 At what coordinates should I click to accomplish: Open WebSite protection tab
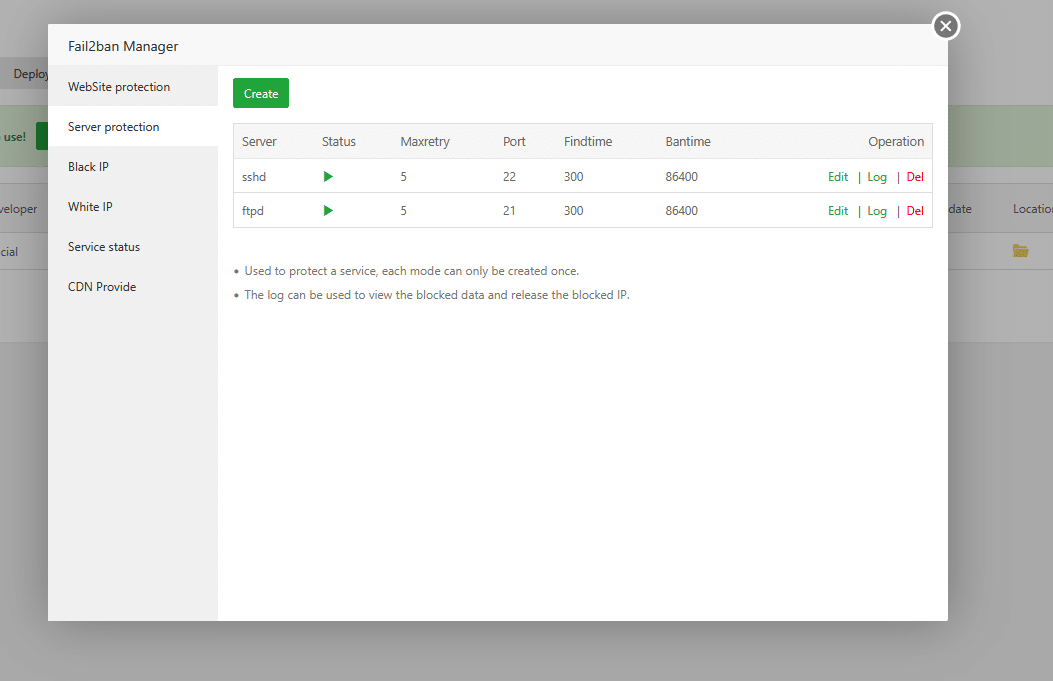click(x=133, y=87)
